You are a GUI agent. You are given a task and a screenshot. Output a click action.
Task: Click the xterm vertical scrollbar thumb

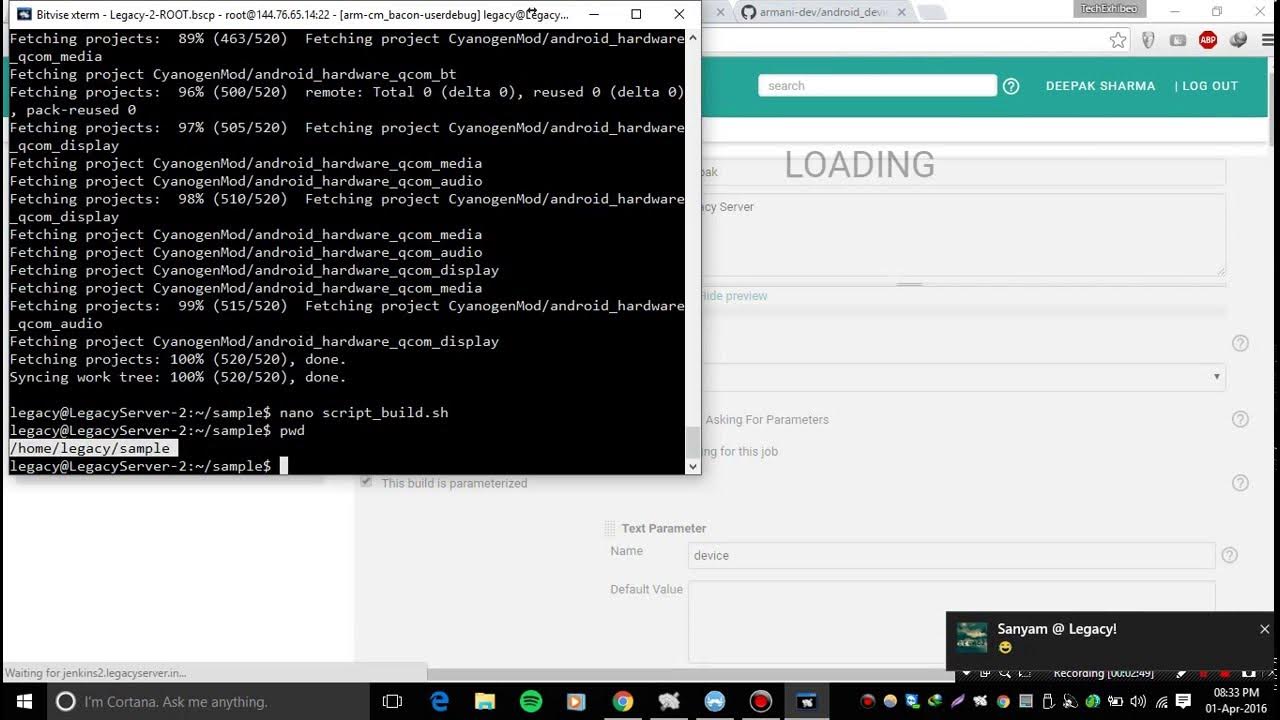click(692, 441)
